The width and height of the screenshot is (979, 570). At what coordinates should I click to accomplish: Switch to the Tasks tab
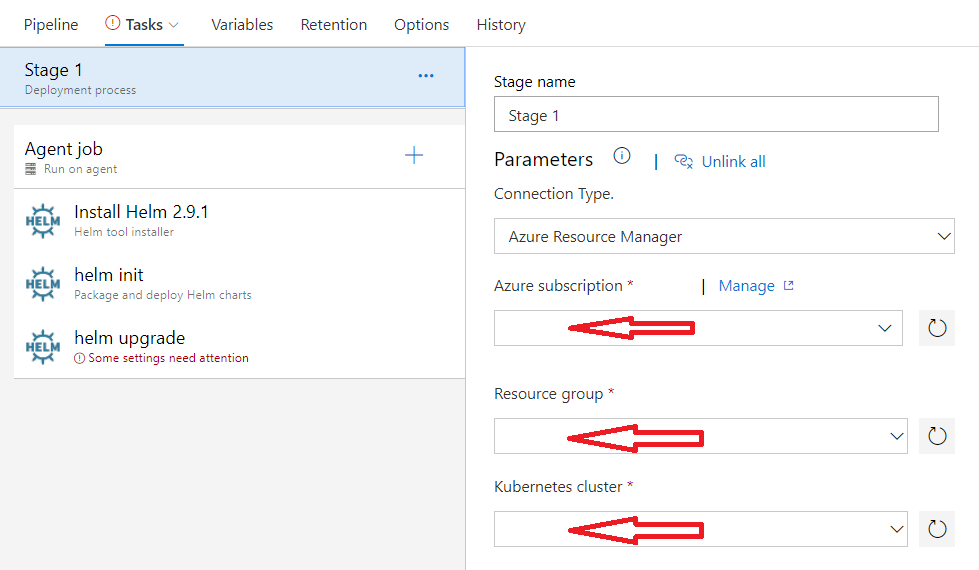[144, 24]
